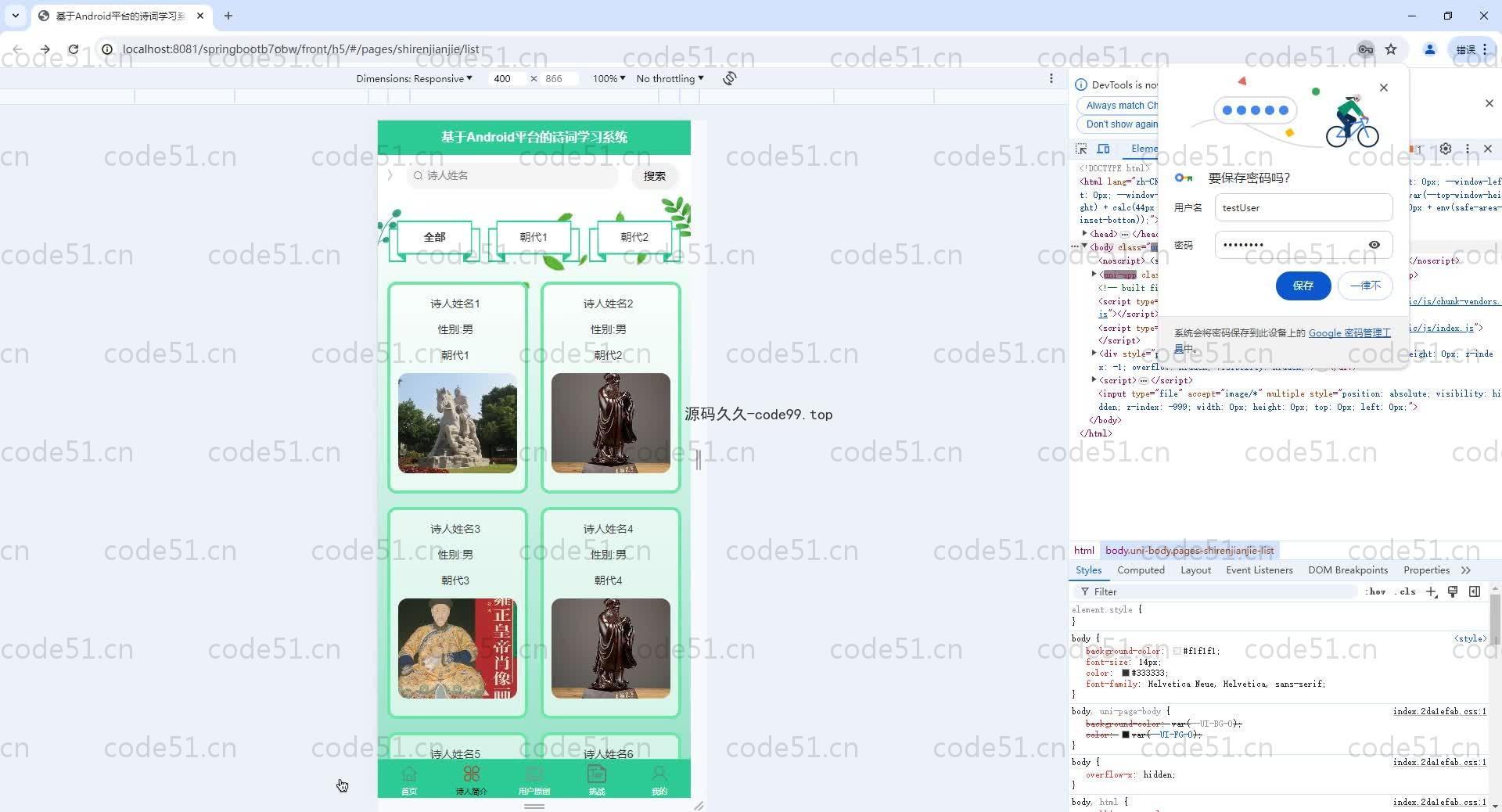Open the 100% zoom dropdown
The width and height of the screenshot is (1502, 812).
609,78
